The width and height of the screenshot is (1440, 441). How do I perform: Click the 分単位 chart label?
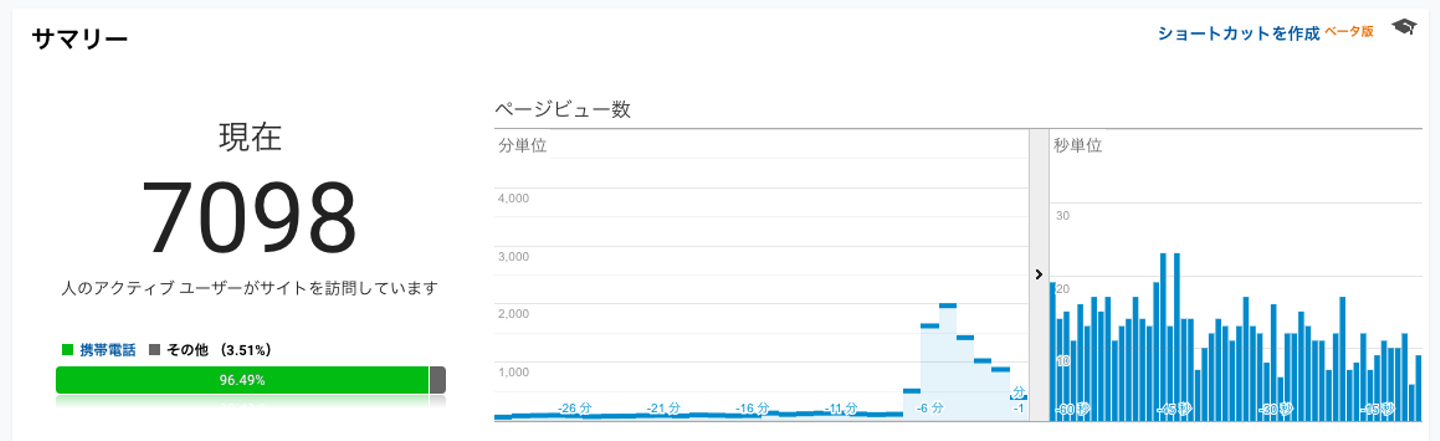(x=522, y=145)
